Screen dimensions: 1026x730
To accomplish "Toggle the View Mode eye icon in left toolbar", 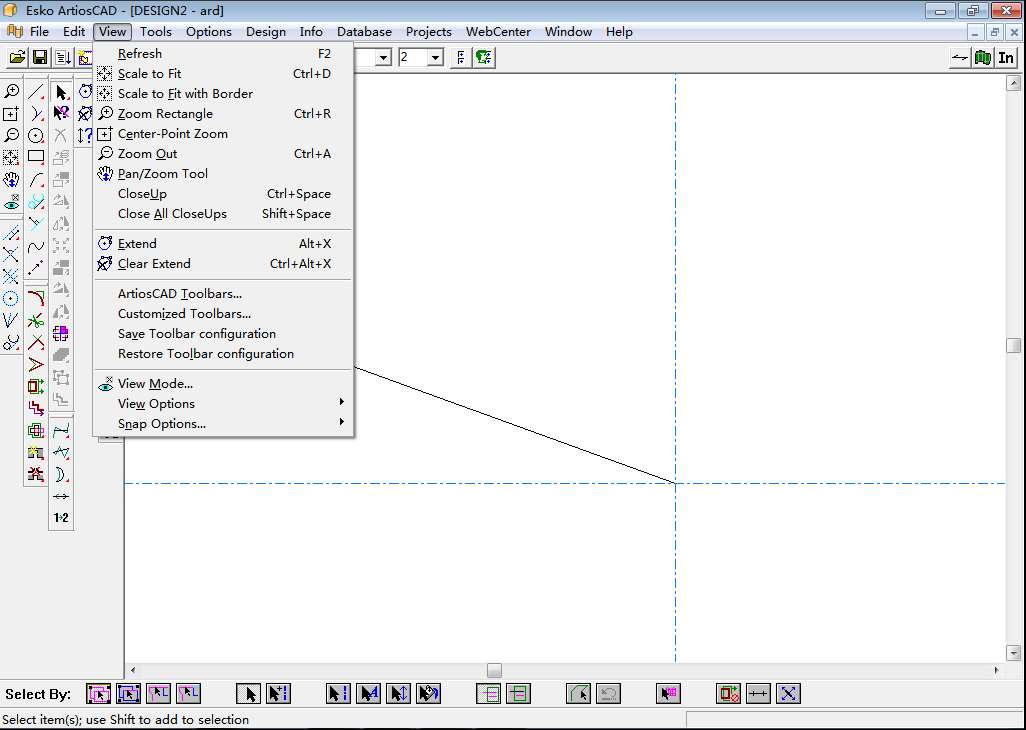I will point(11,203).
